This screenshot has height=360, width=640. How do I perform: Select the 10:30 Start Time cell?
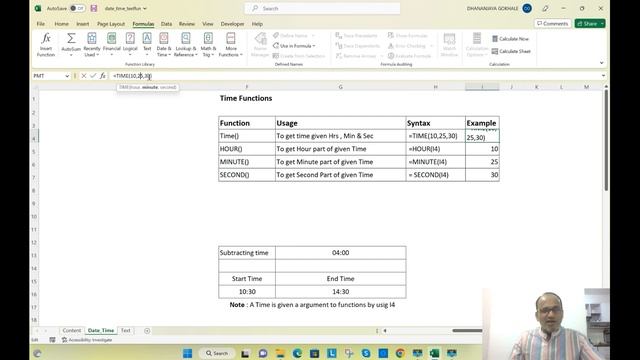(x=247, y=292)
